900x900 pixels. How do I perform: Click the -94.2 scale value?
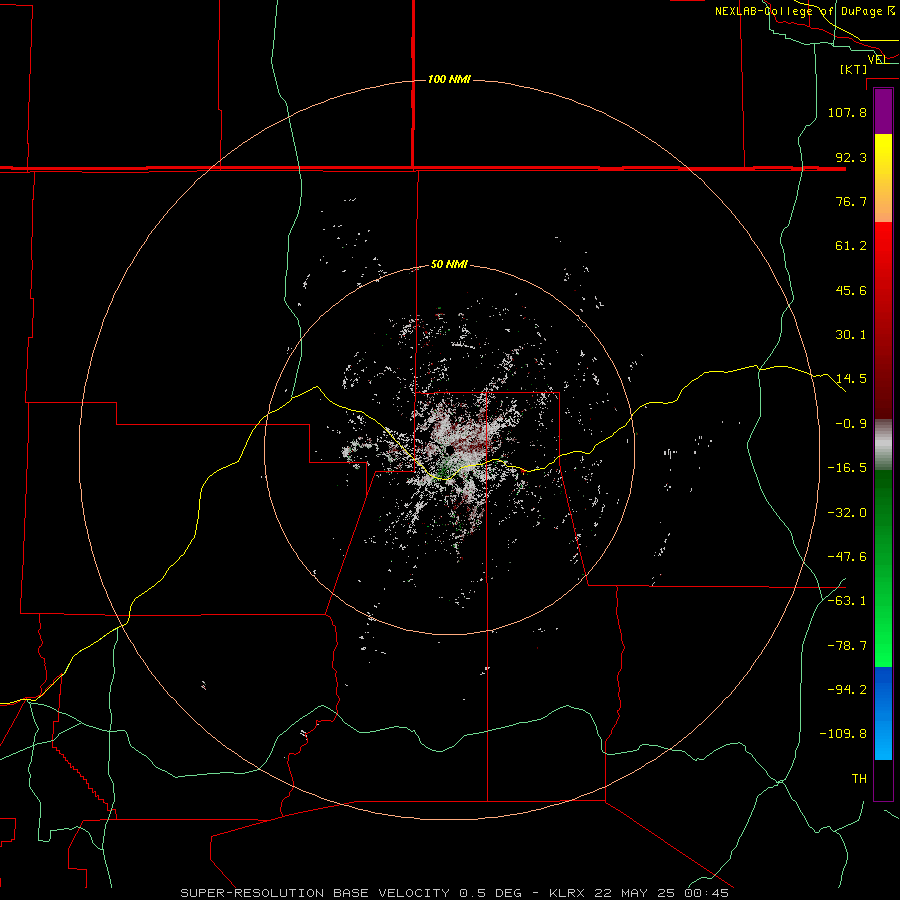847,690
